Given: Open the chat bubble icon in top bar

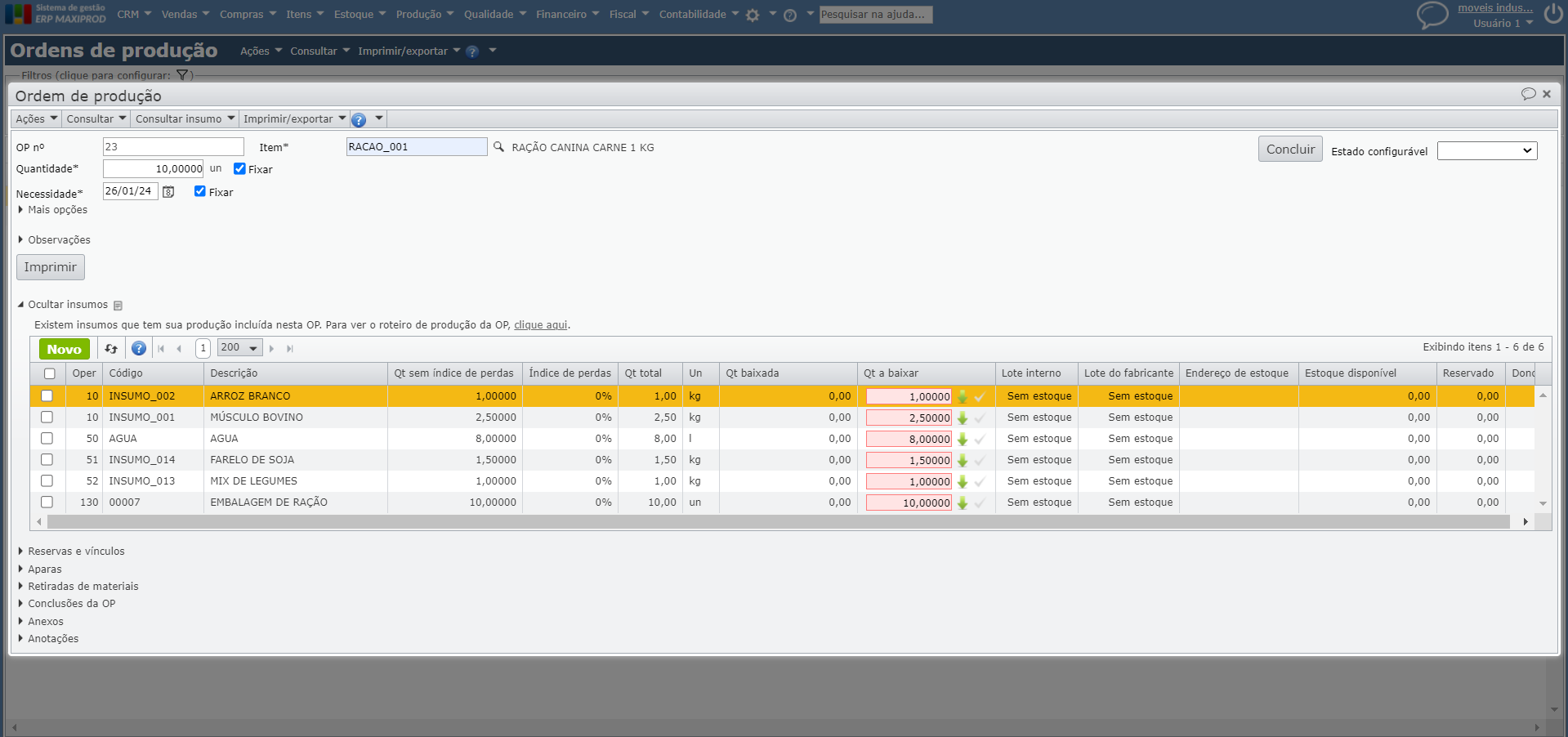Looking at the screenshot, I should click(x=1432, y=15).
